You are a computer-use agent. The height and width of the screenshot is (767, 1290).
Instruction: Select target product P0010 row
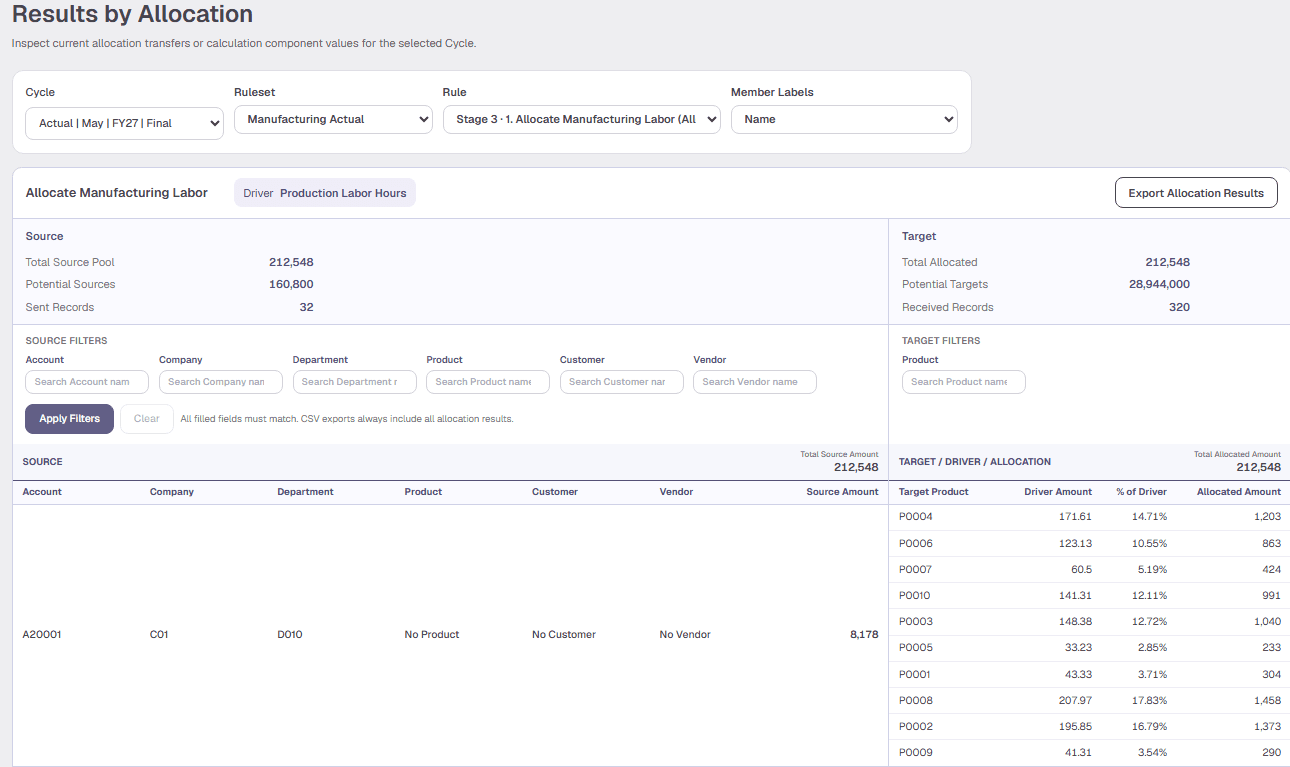pyautogui.click(x=1089, y=596)
